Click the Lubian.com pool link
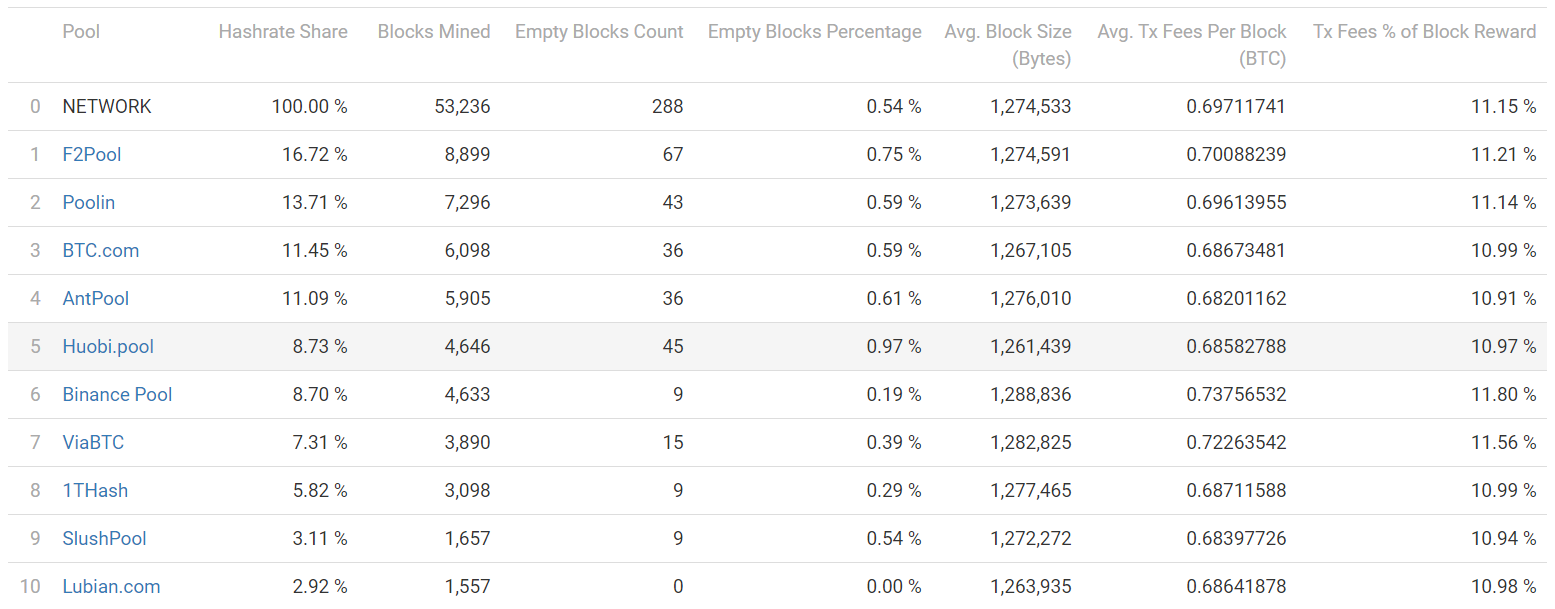This screenshot has height=609, width=1555. (111, 586)
